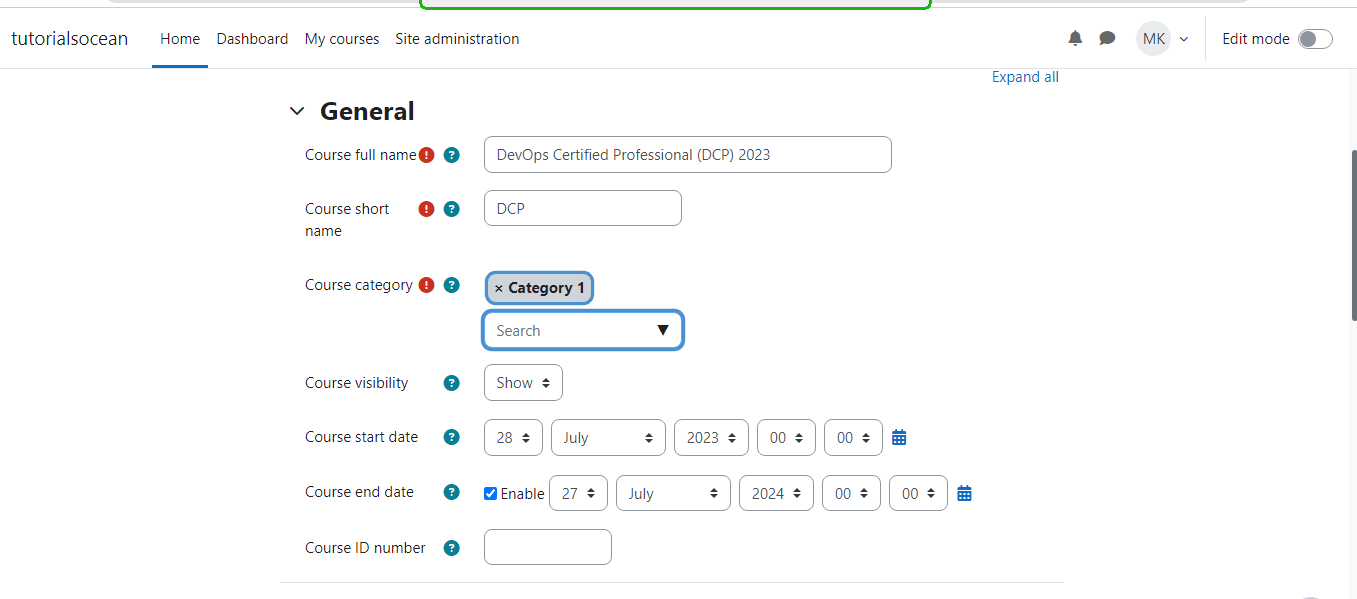
Task: Click help icon for Course visibility
Action: 452,383
